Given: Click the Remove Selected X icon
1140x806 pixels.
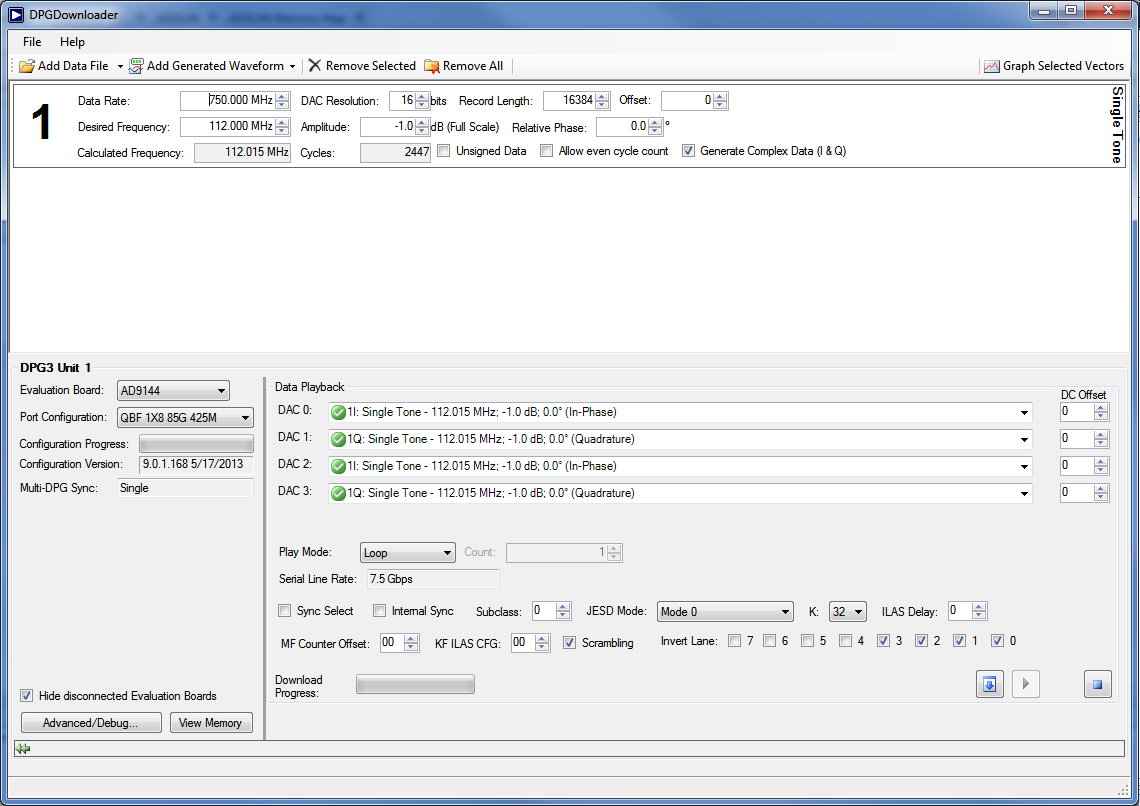Looking at the screenshot, I should point(315,66).
